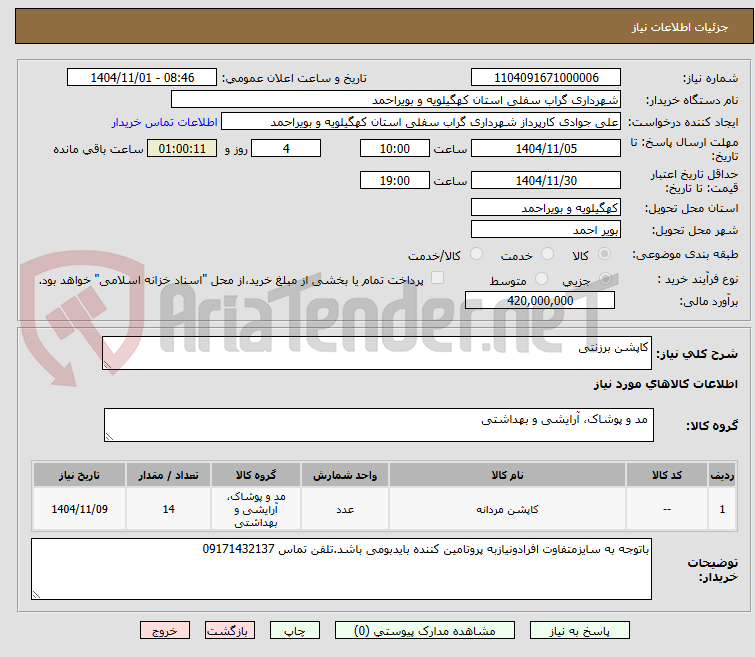This screenshot has height=657, width=755.
Task: Select the 'خدمت' radio button
Action: (x=547, y=254)
